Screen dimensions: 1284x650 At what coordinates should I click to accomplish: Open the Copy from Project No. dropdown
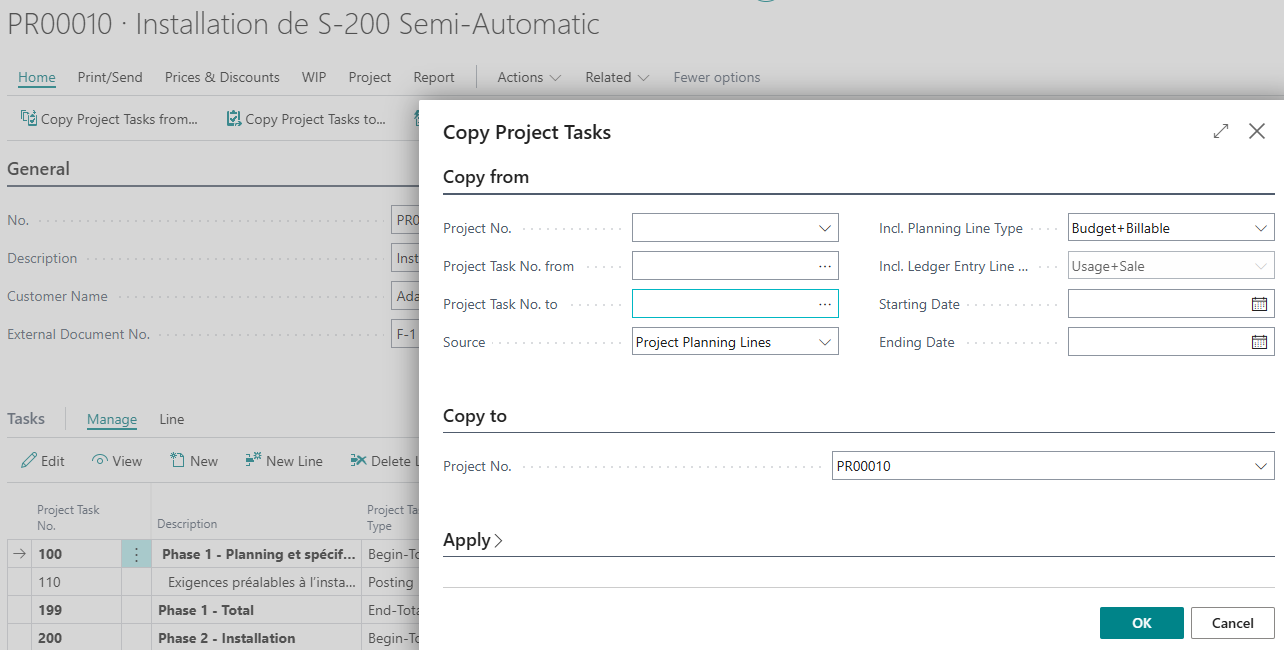(x=825, y=228)
